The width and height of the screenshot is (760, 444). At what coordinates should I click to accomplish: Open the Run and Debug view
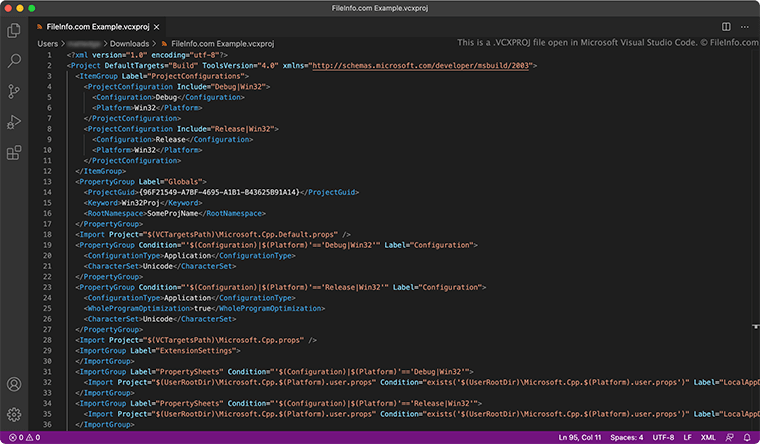click(x=14, y=122)
